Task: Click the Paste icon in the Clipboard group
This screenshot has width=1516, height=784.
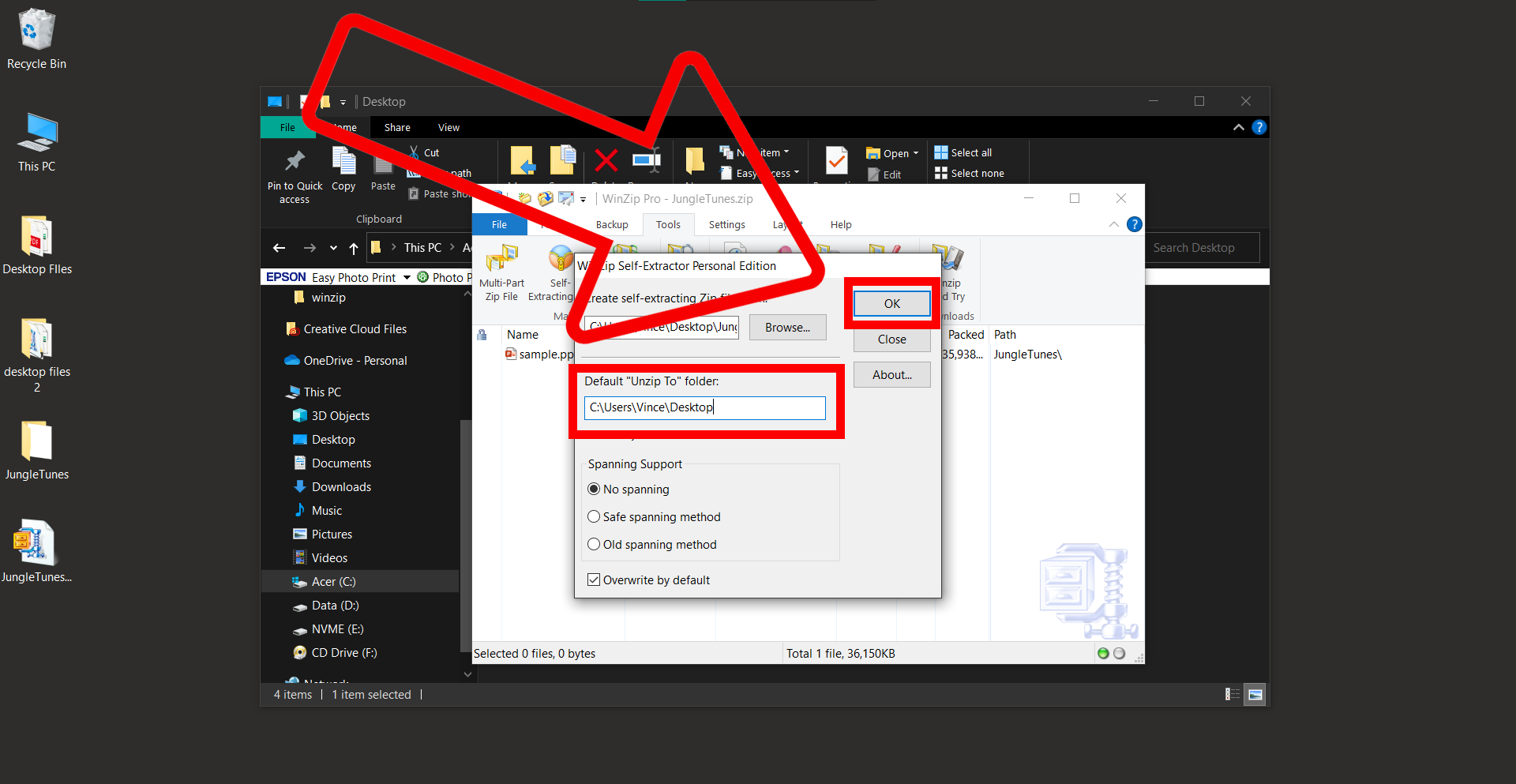Action: point(382,167)
